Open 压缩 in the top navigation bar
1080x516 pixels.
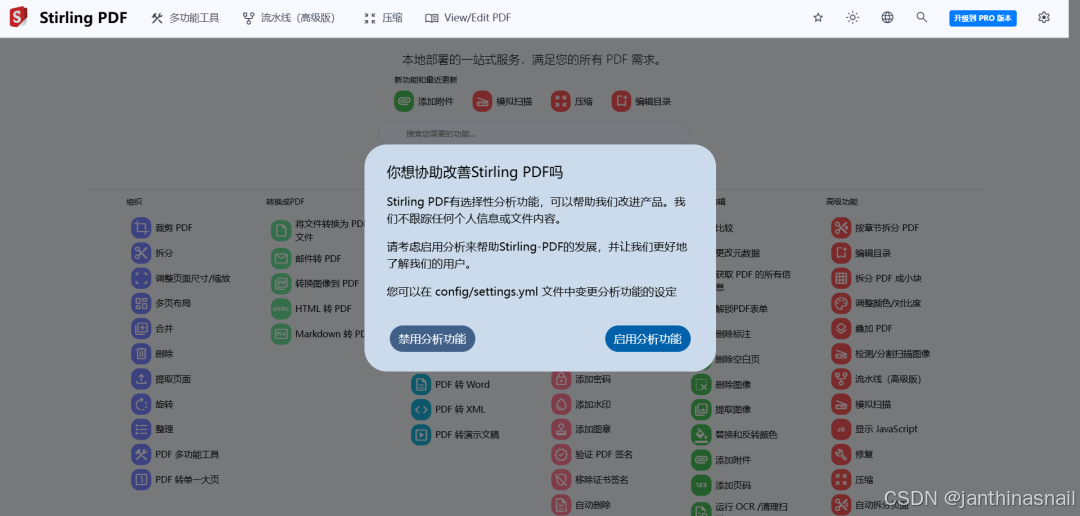384,18
